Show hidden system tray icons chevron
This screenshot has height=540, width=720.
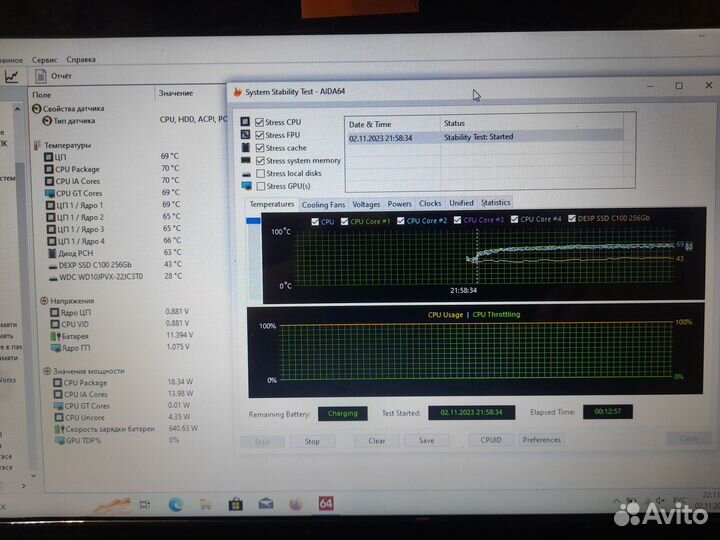[617, 500]
